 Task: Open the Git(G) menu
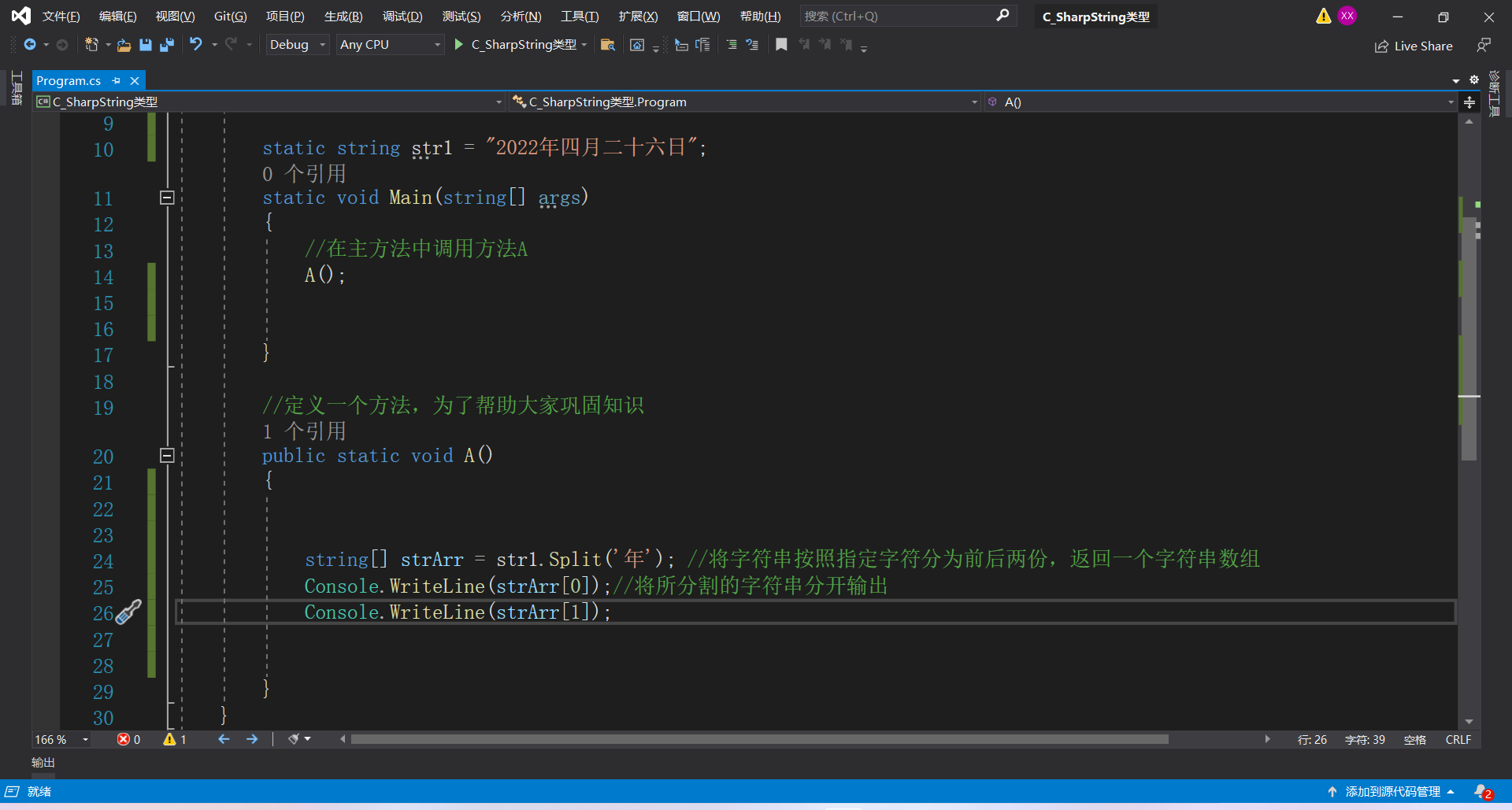click(230, 16)
